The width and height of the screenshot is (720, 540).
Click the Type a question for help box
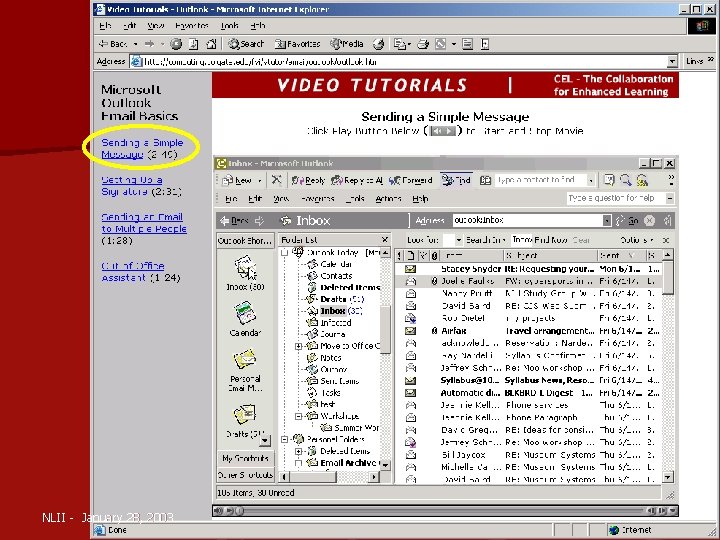614,198
